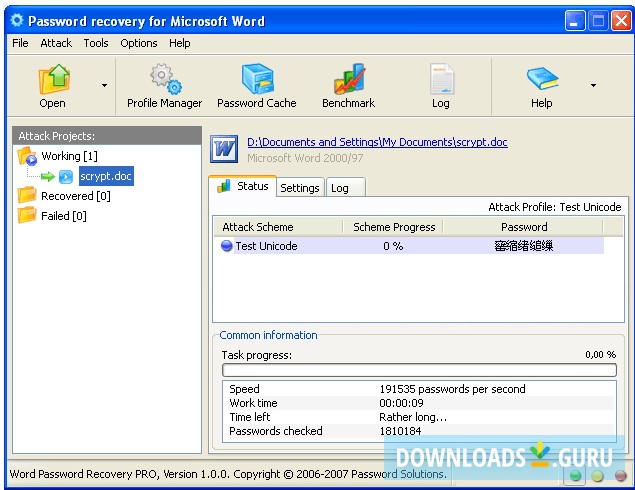Open the Attack menu
Image resolution: width=635 pixels, height=490 pixels.
click(x=56, y=43)
